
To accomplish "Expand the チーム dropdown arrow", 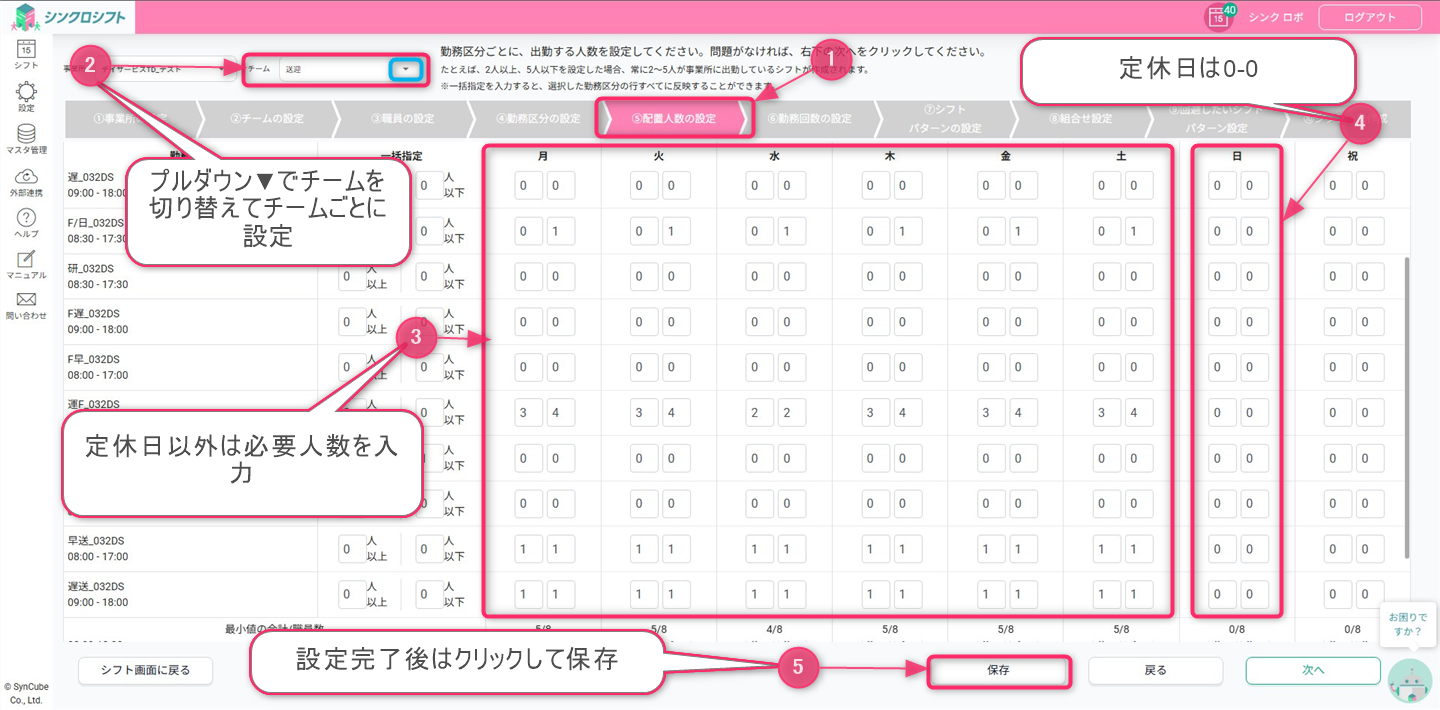I will (405, 69).
